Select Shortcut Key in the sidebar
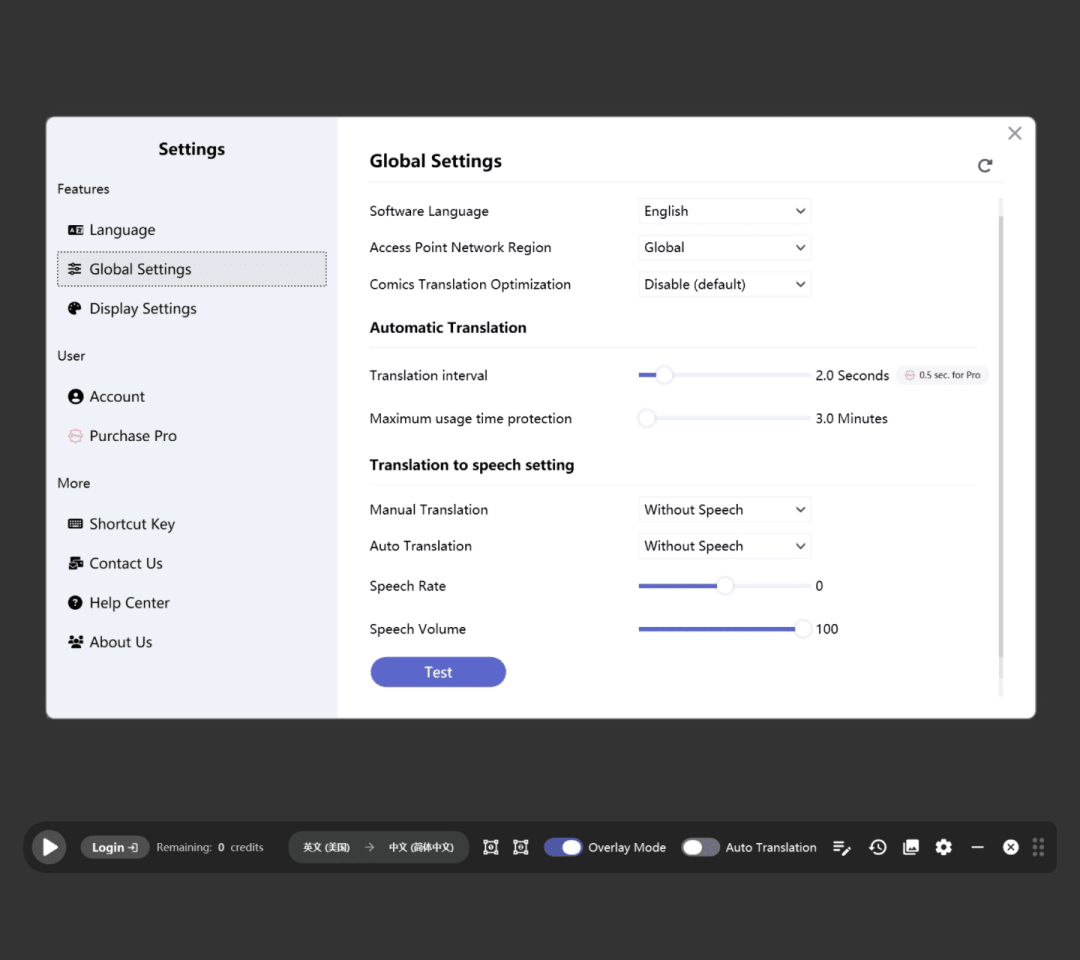 [132, 524]
